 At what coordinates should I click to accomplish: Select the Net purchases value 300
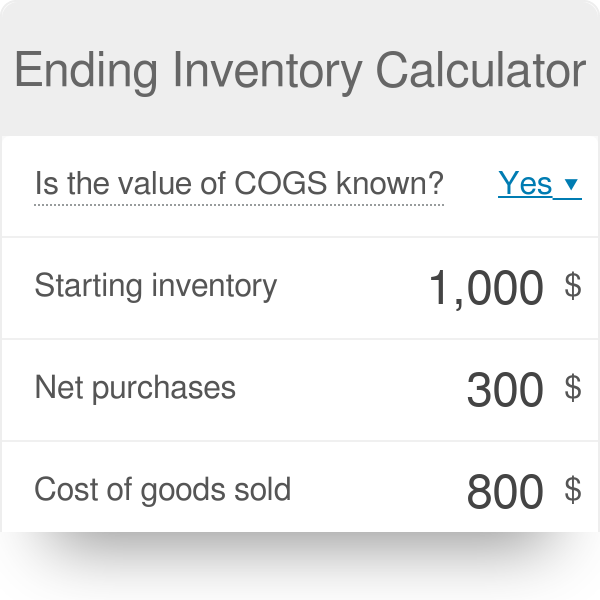pyautogui.click(x=505, y=390)
